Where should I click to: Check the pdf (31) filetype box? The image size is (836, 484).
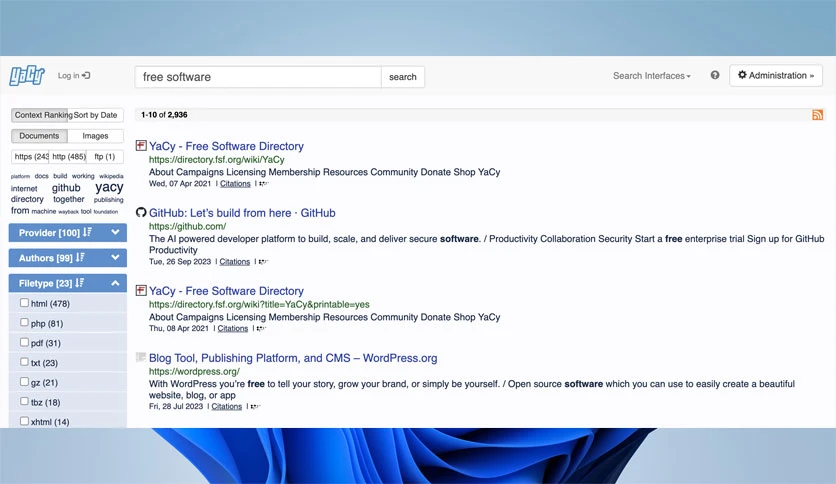24,342
